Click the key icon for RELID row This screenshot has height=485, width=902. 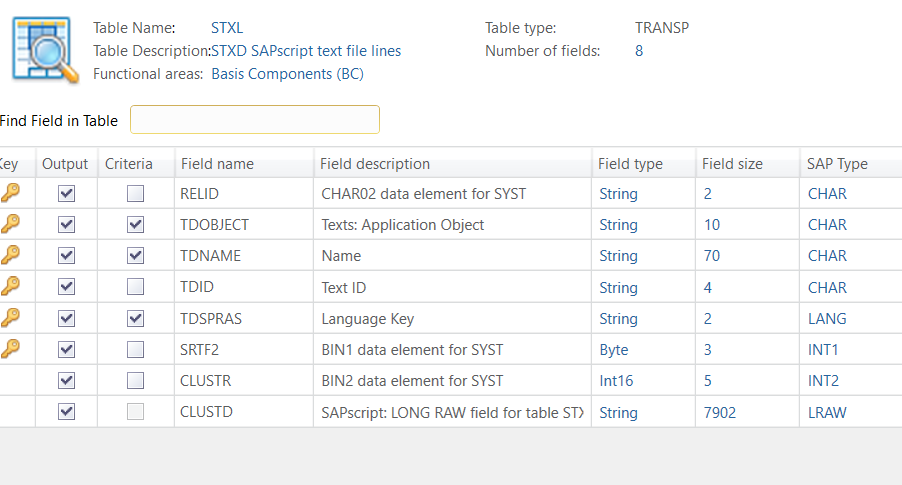(10, 194)
